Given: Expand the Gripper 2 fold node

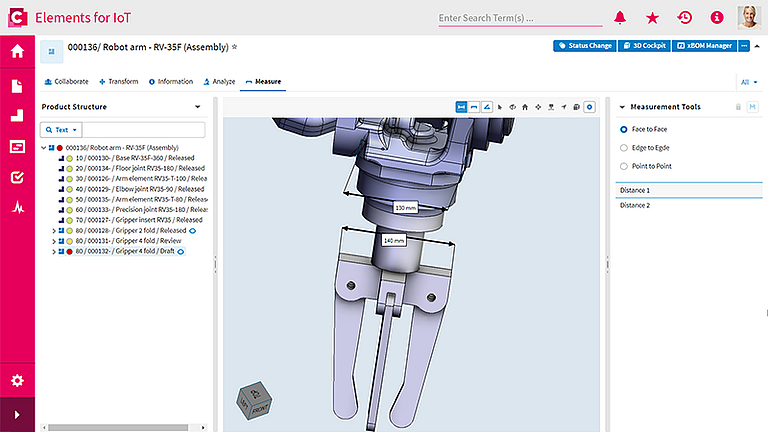Looking at the screenshot, I should coord(54,230).
